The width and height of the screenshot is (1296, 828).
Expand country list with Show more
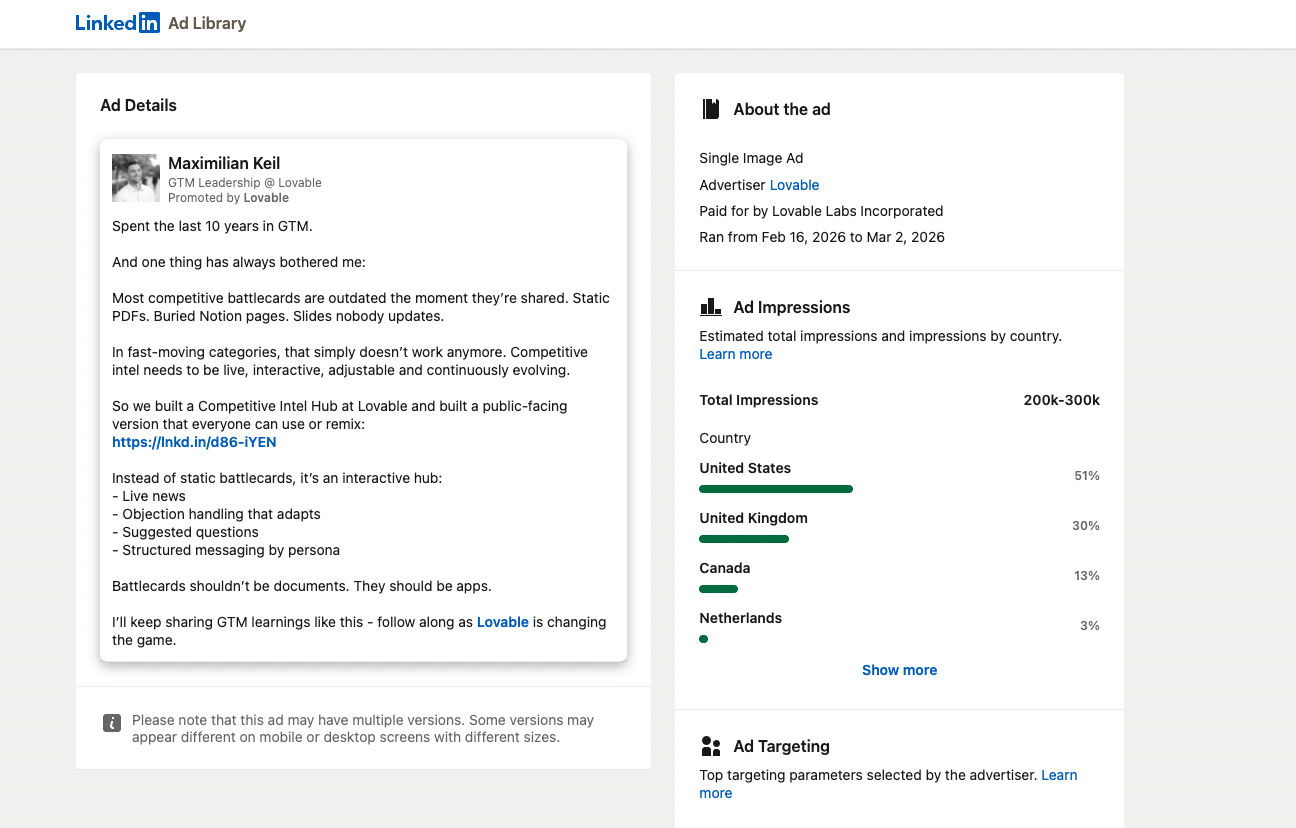pyautogui.click(x=899, y=670)
